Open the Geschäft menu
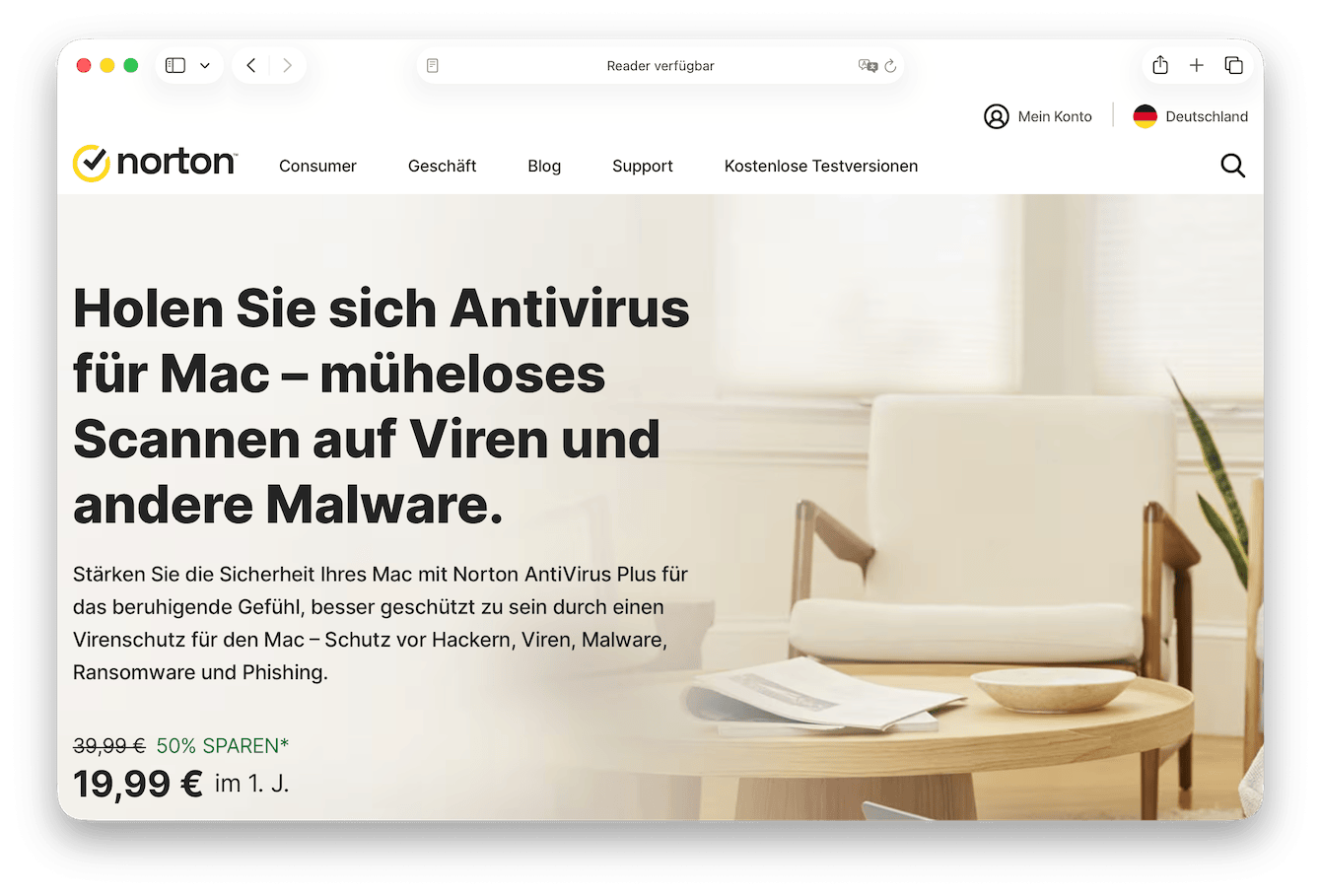The height and width of the screenshot is (896, 1321). pos(442,166)
